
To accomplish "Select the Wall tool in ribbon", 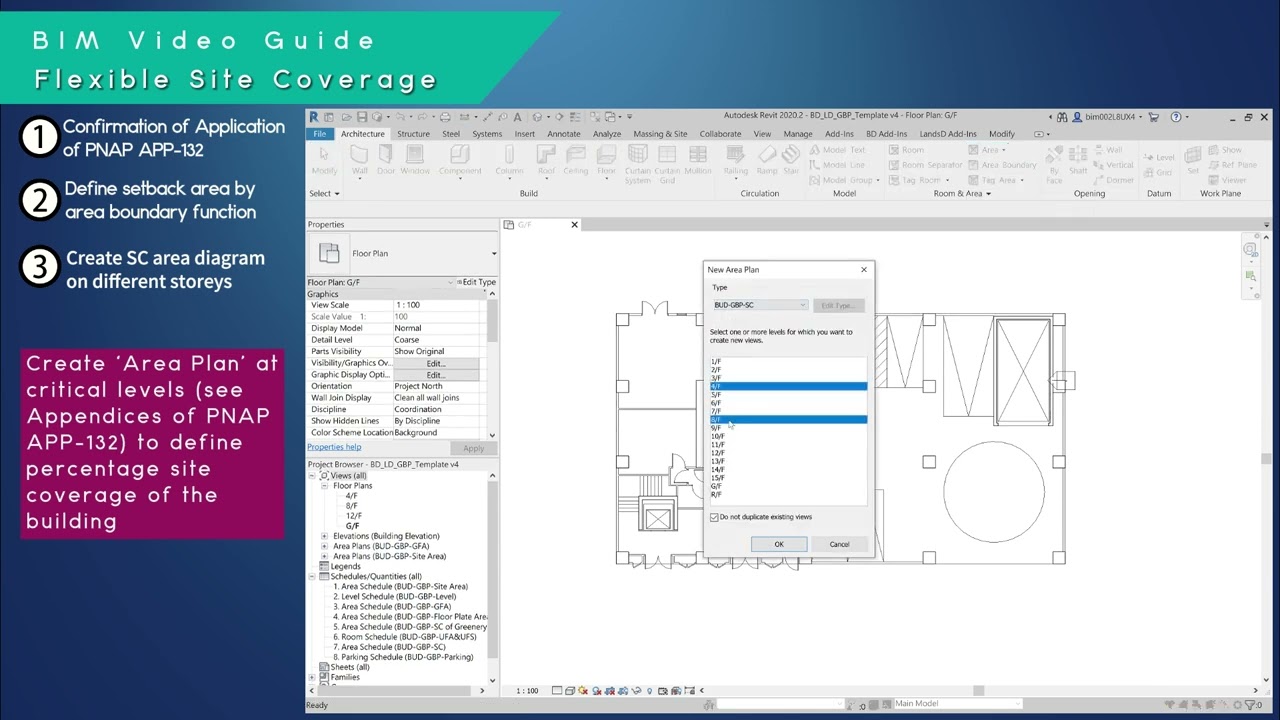I will 359,158.
